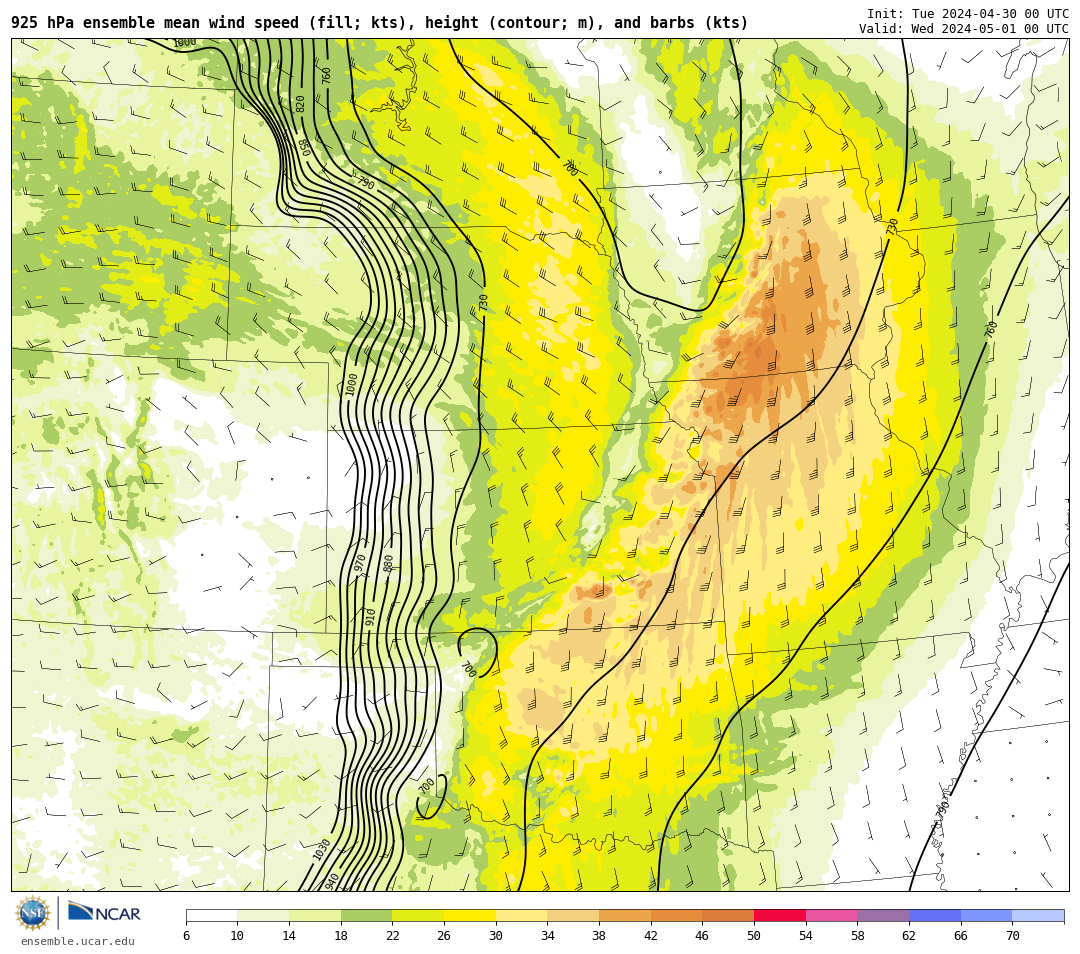Click the colorbar tick label 26
Image resolution: width=1080 pixels, height=954 pixels.
pyautogui.click(x=444, y=935)
